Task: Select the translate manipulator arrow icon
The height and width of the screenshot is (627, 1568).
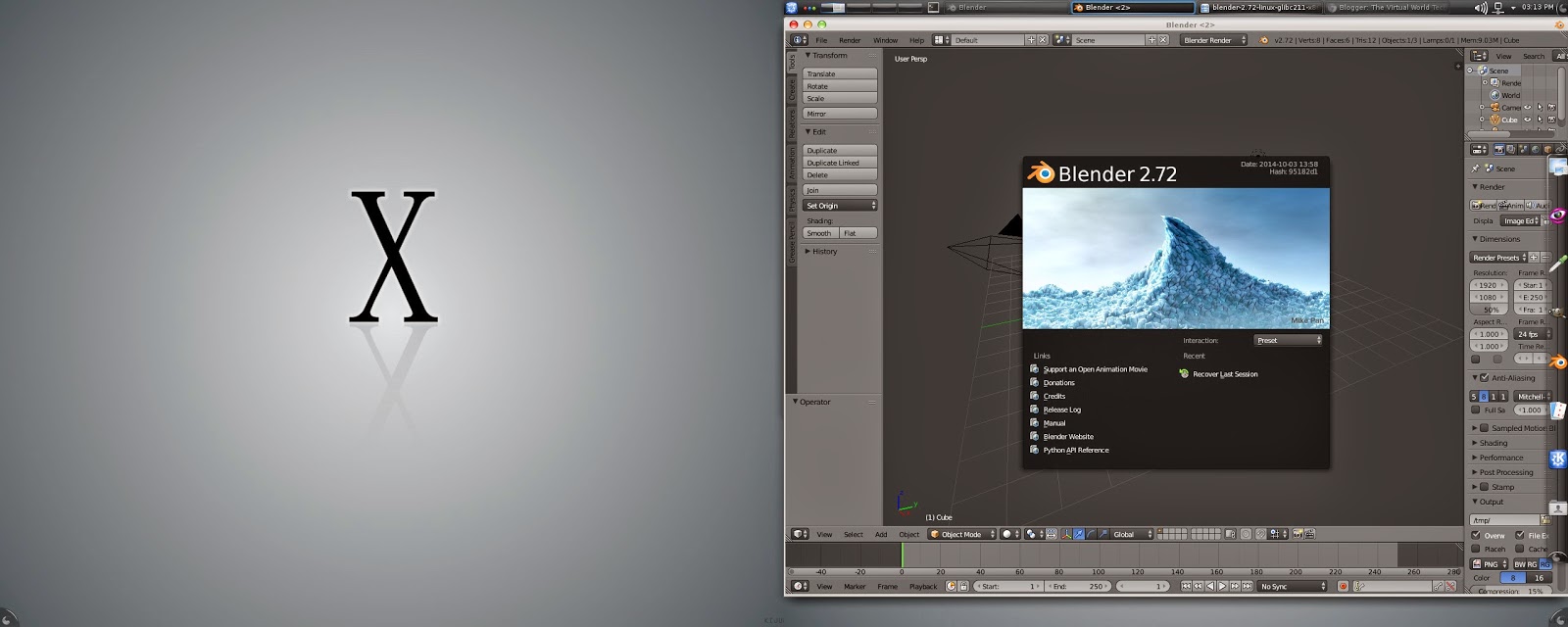Action: pyautogui.click(x=1079, y=534)
